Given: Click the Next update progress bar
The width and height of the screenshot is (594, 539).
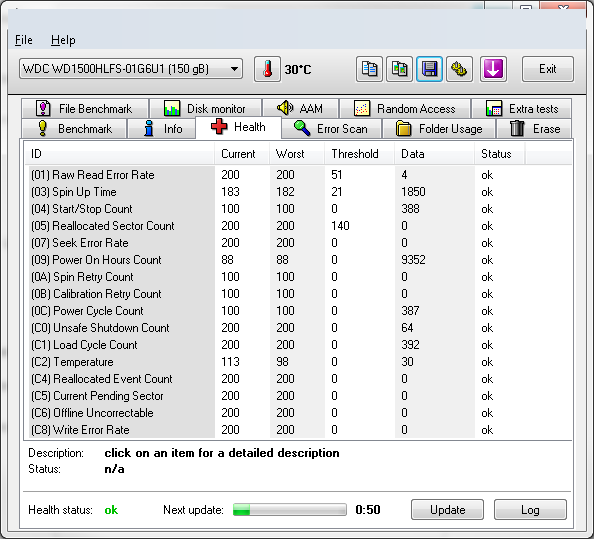Looking at the screenshot, I should pos(290,510).
